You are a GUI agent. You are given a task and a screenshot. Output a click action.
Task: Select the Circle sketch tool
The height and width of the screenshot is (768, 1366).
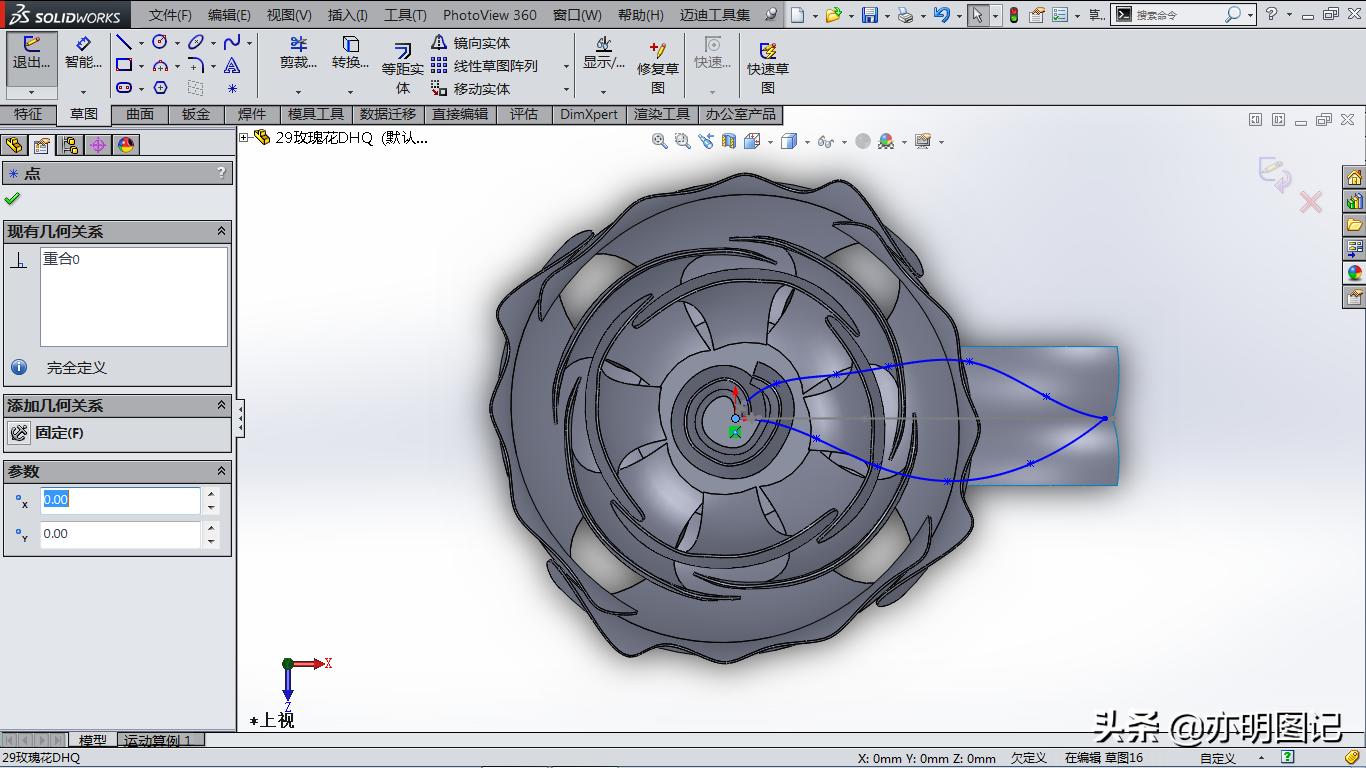pyautogui.click(x=158, y=42)
